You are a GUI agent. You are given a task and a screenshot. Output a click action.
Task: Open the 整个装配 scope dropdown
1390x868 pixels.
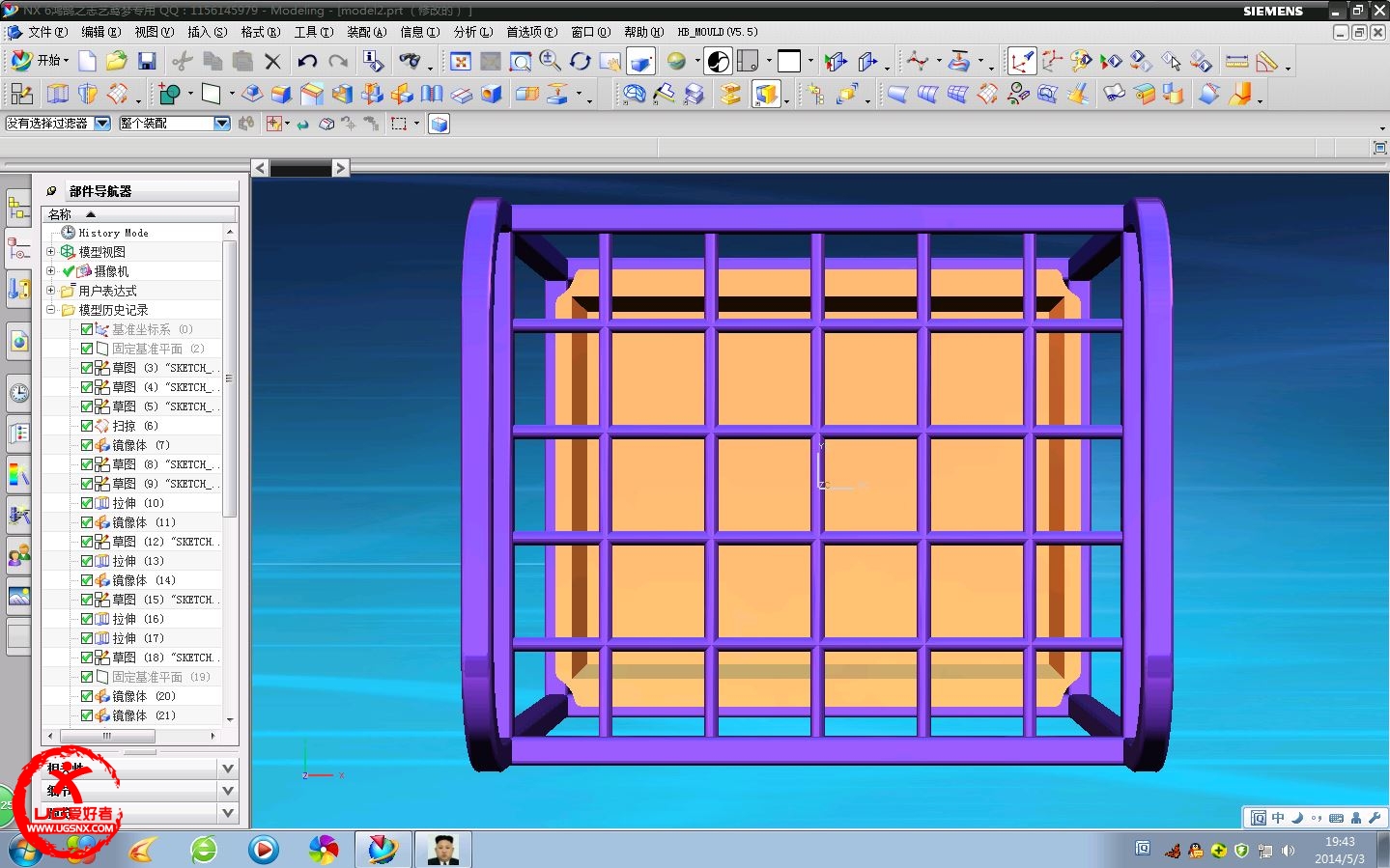(222, 124)
